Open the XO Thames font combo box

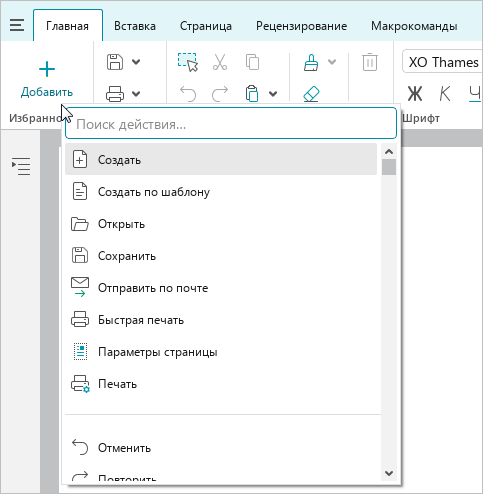[x=443, y=62]
